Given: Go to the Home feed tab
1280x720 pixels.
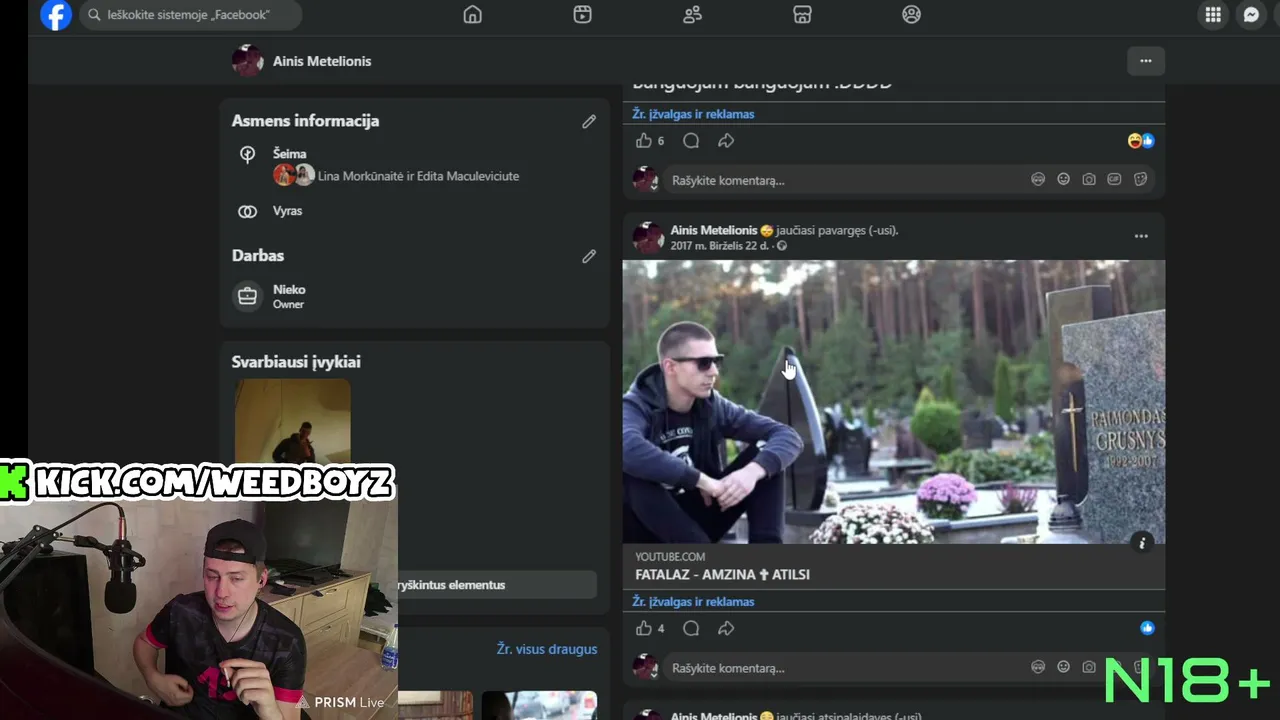Looking at the screenshot, I should click(x=473, y=15).
